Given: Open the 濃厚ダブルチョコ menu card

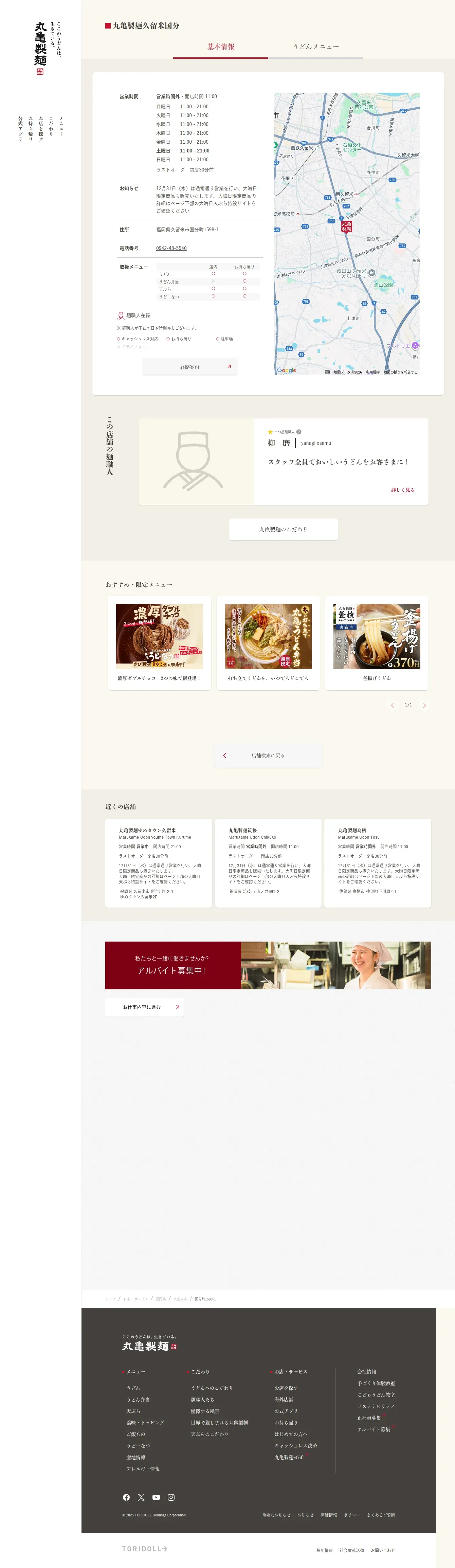Looking at the screenshot, I should (160, 643).
